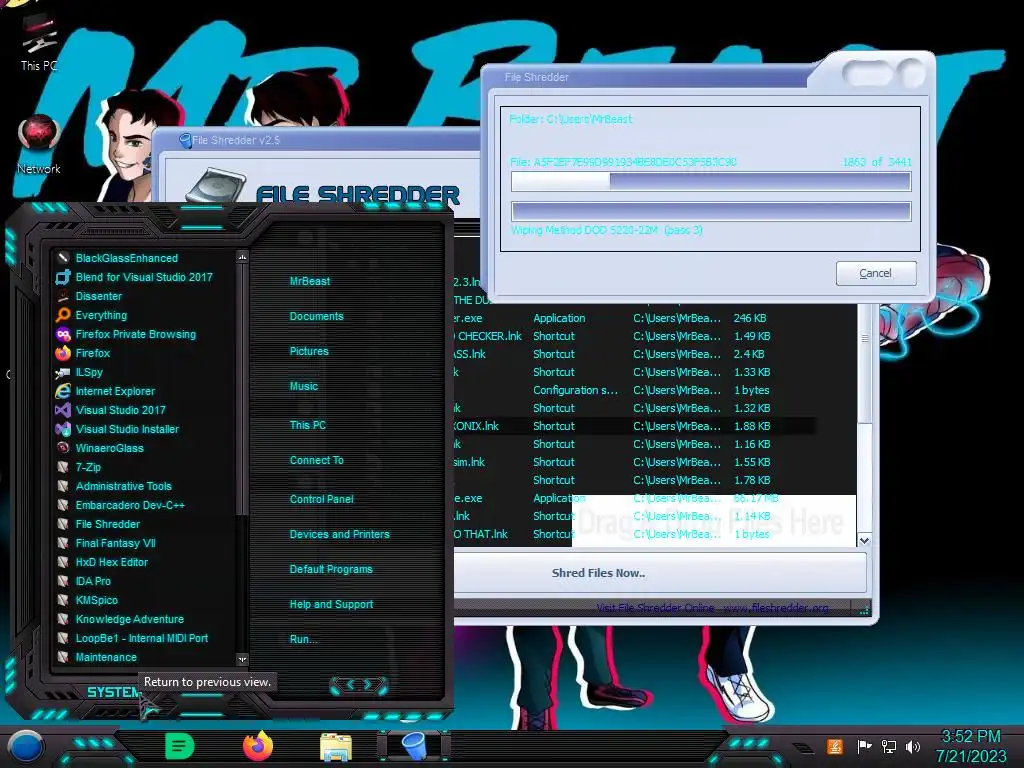Expand the 7-Zip folder
Screen dimensions: 1024x768
tap(88, 467)
